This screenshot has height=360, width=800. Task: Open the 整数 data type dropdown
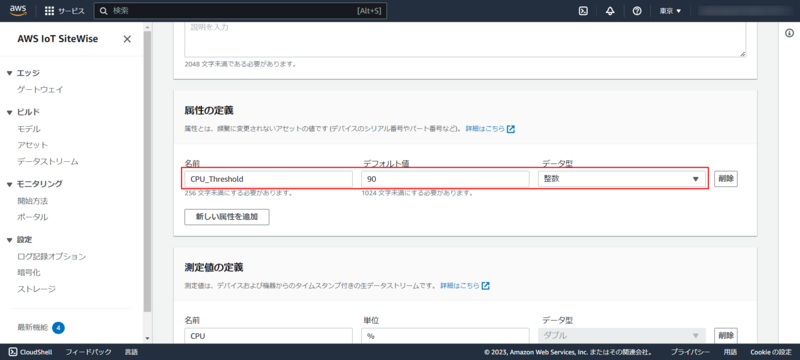[621, 179]
